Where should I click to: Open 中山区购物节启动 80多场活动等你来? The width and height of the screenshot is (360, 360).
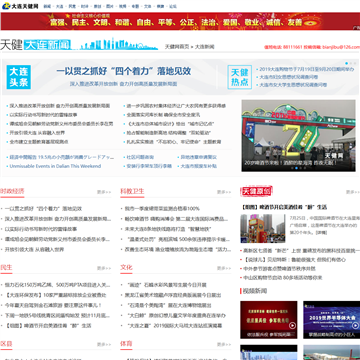tap(283, 277)
